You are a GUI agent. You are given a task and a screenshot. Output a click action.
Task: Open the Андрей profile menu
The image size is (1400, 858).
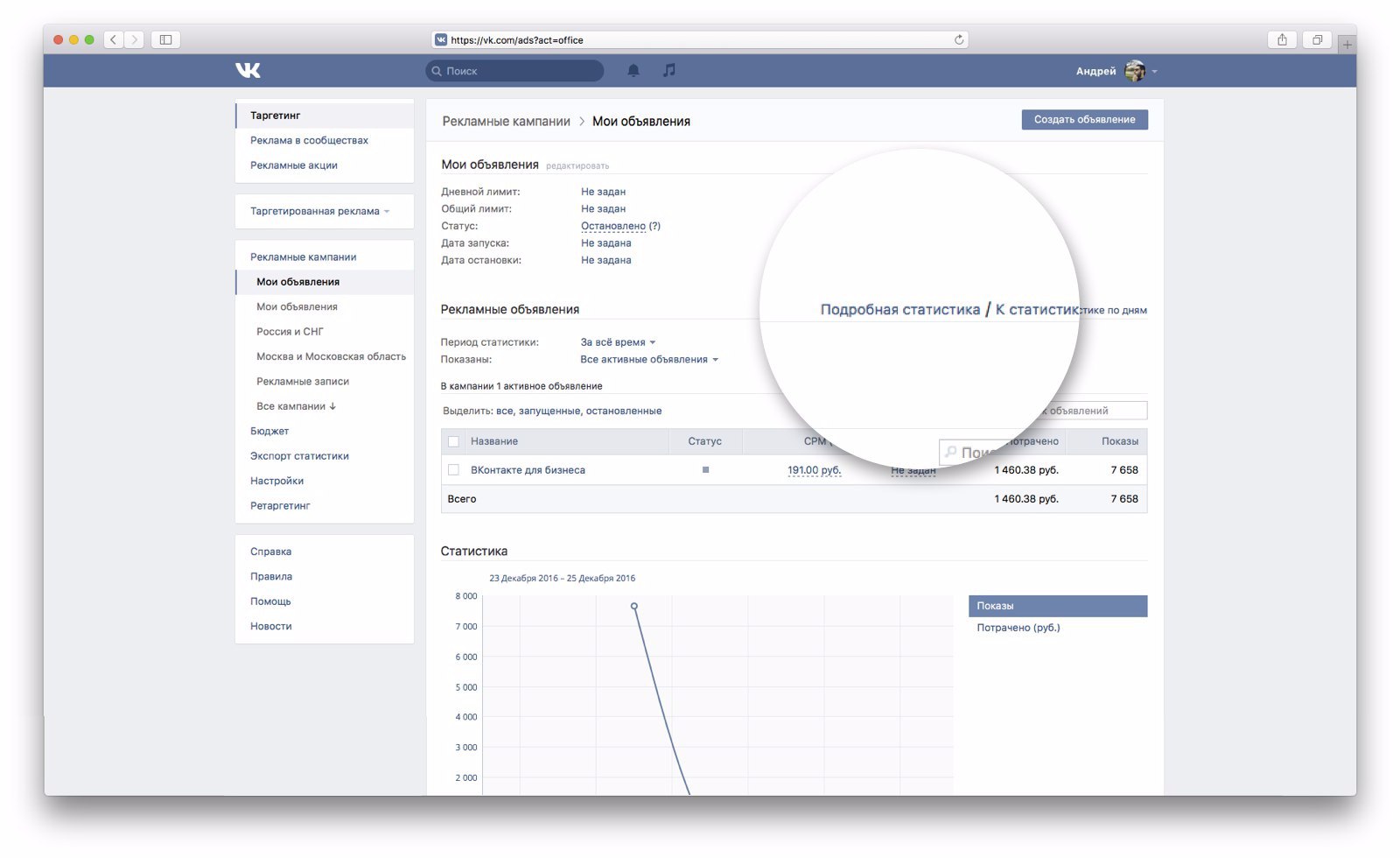click(1116, 71)
